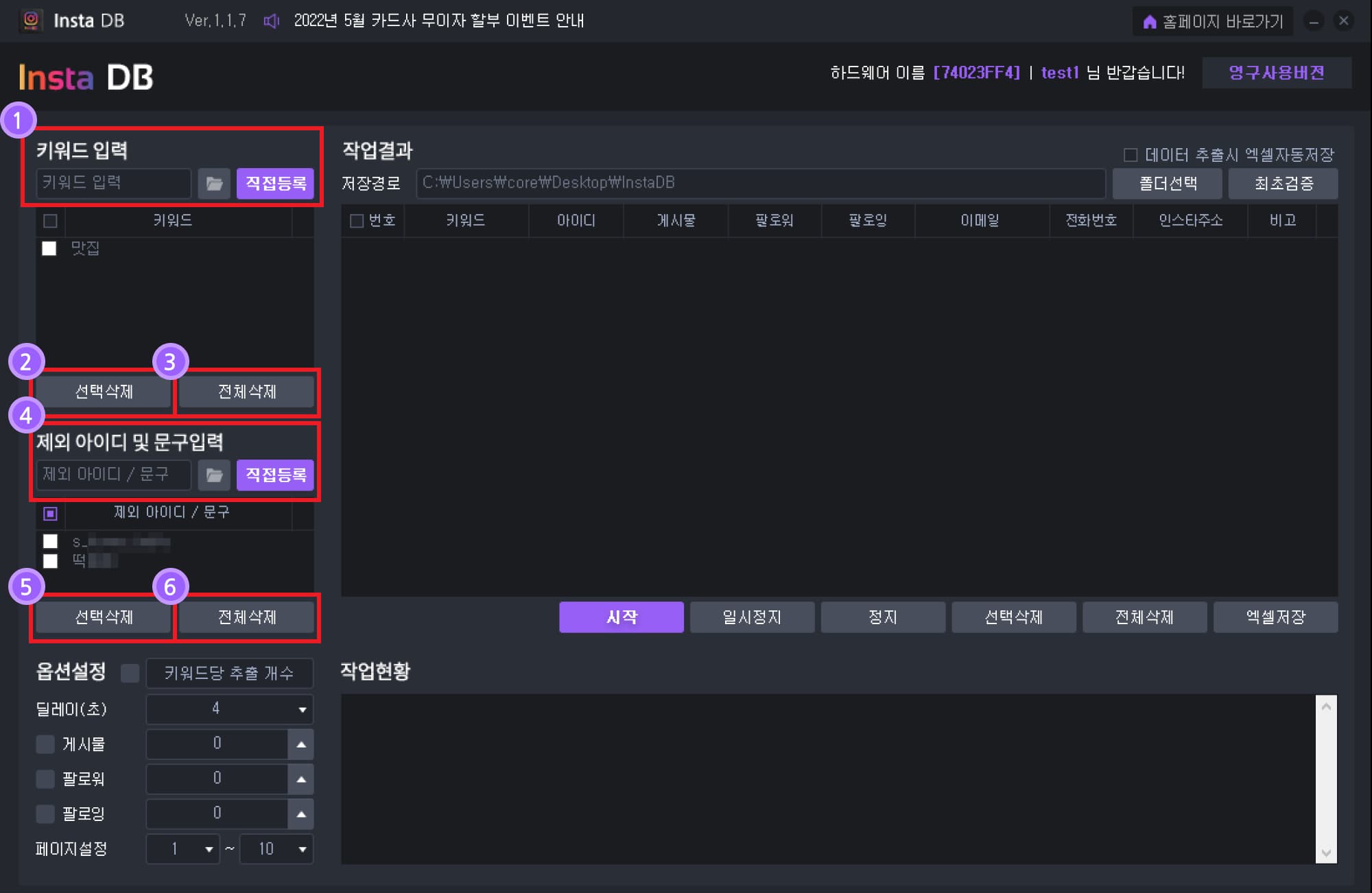Click 직접등록 button for keyword input

(x=275, y=184)
